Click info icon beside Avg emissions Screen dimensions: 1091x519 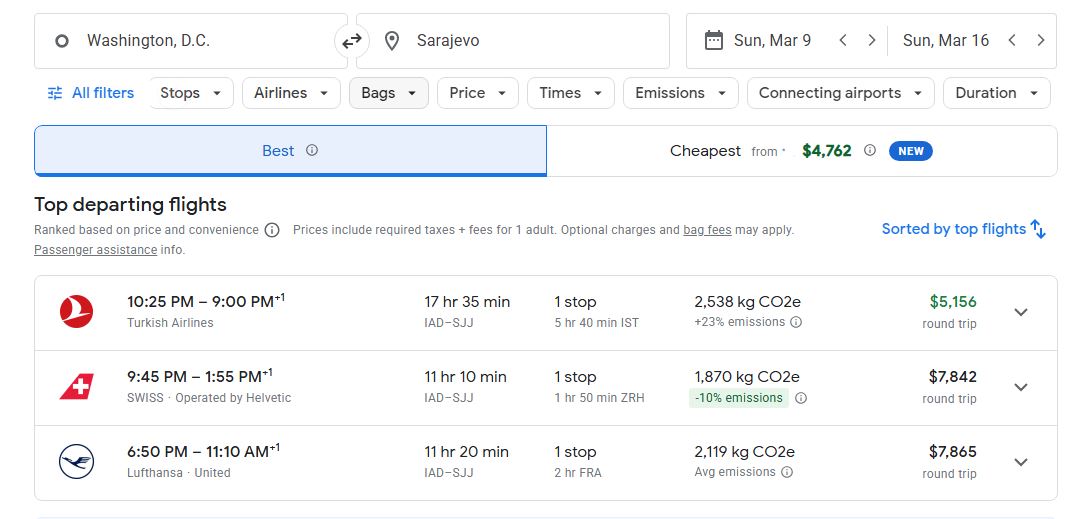pyautogui.click(x=787, y=472)
